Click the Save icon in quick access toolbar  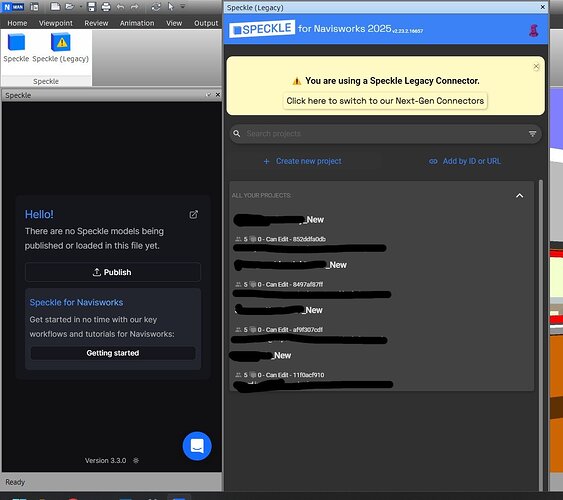coord(91,6)
